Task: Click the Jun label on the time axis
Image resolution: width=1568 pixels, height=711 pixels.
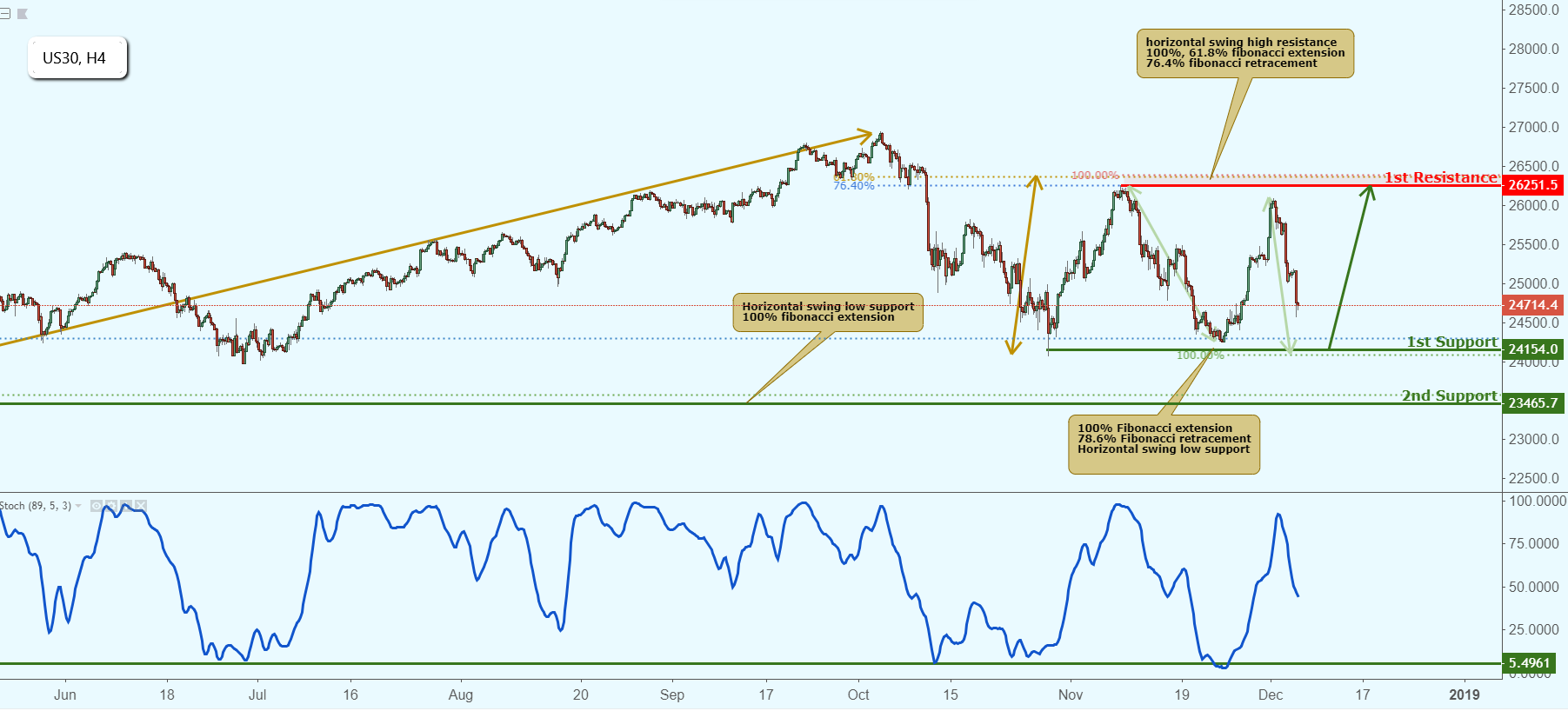Action: click(65, 694)
